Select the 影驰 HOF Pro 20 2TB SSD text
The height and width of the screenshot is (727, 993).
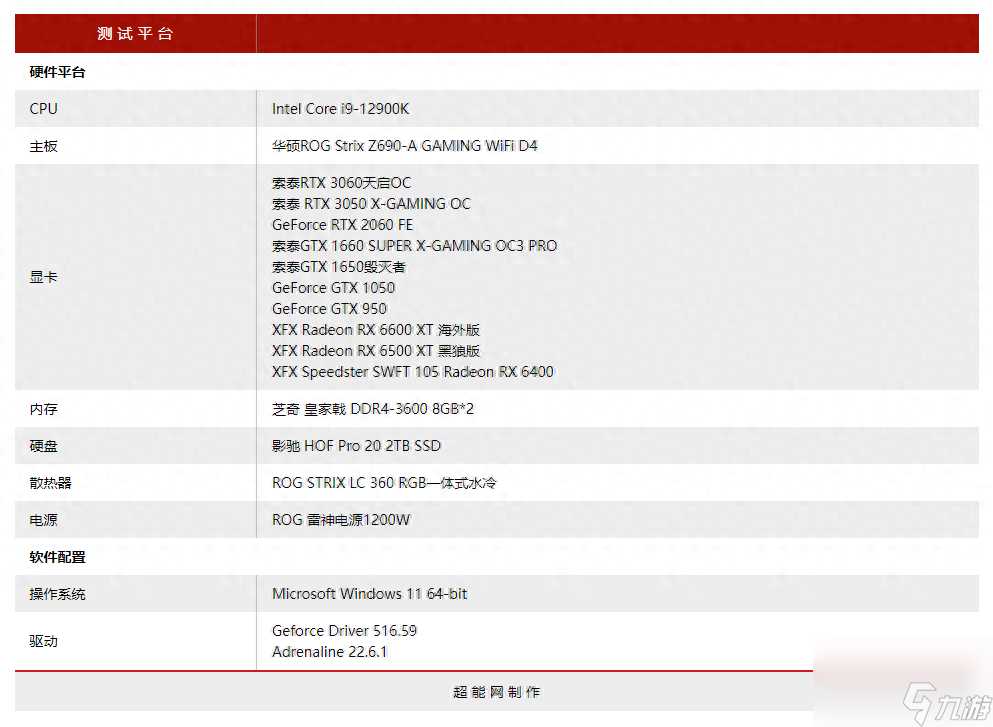(356, 446)
